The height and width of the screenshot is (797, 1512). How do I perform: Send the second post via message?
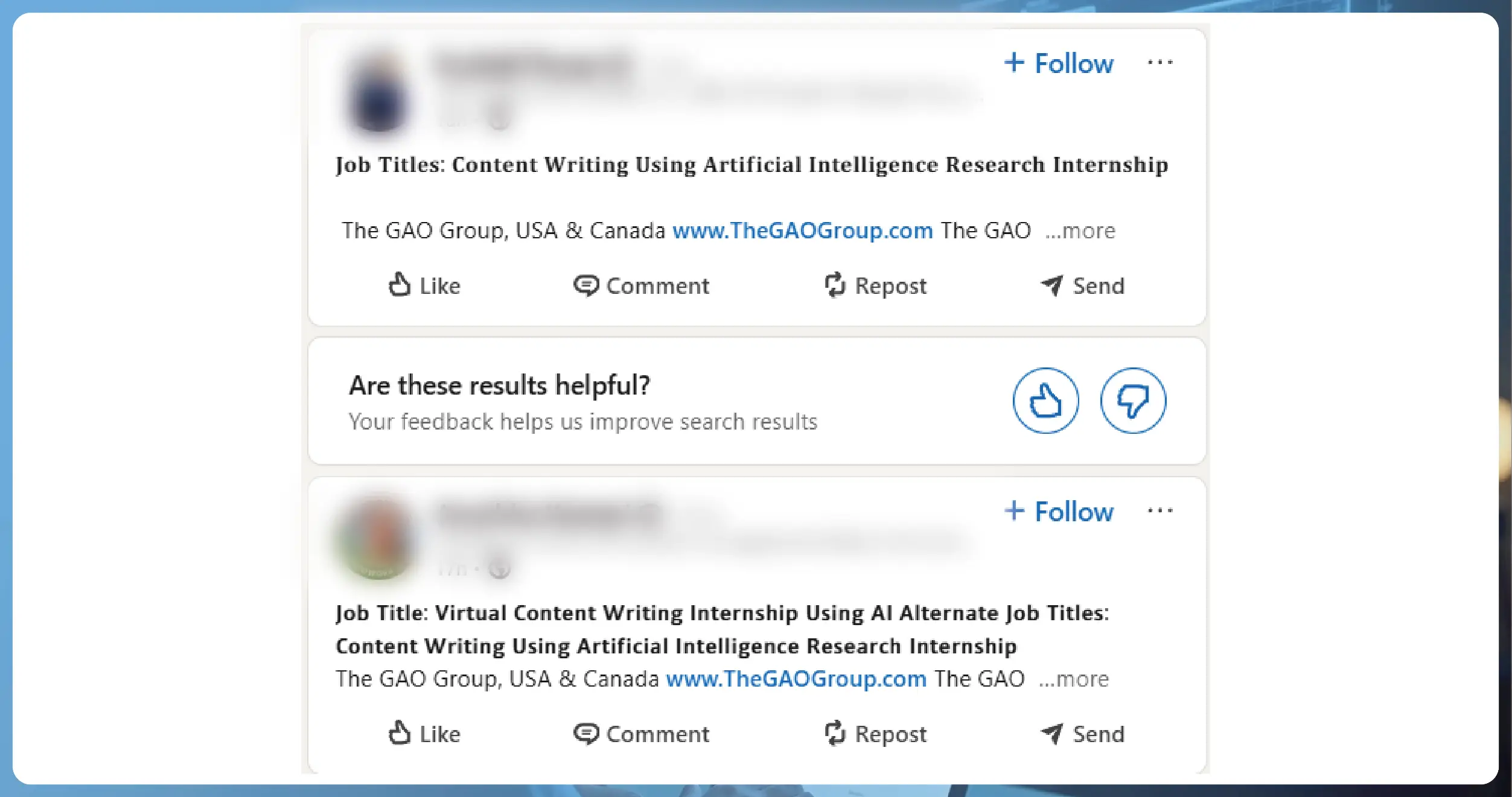point(1083,734)
